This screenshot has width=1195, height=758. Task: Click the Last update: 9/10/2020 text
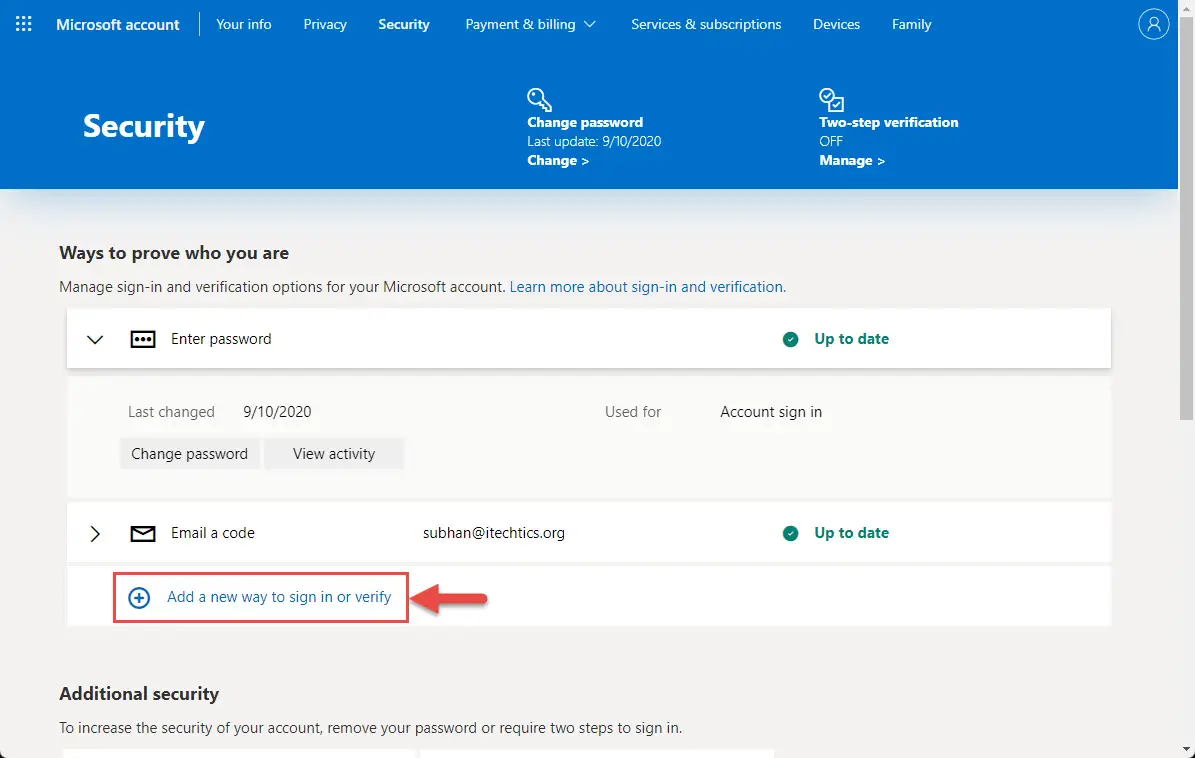[x=594, y=142]
